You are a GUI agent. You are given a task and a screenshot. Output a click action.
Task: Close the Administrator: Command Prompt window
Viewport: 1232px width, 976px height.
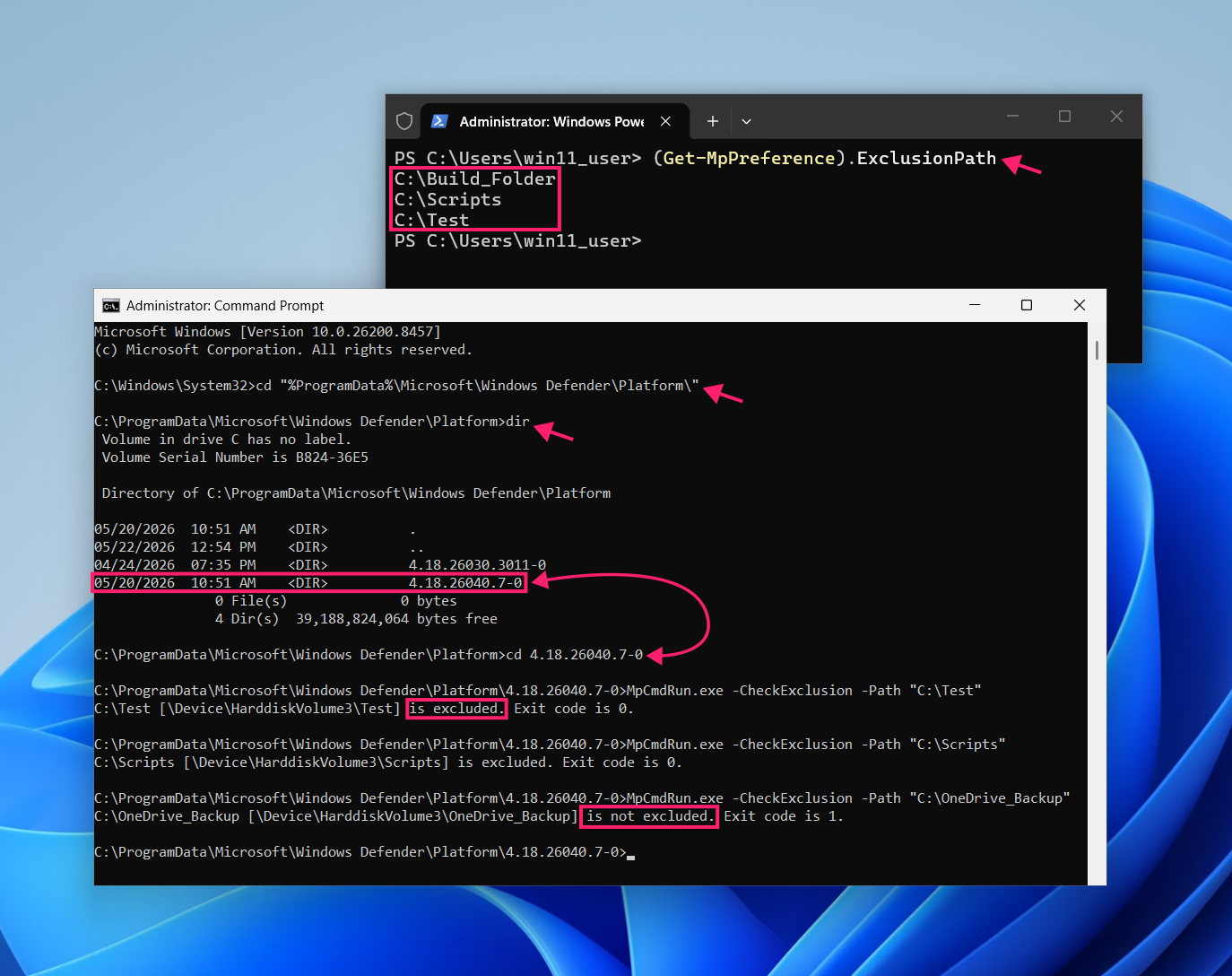click(x=1080, y=305)
